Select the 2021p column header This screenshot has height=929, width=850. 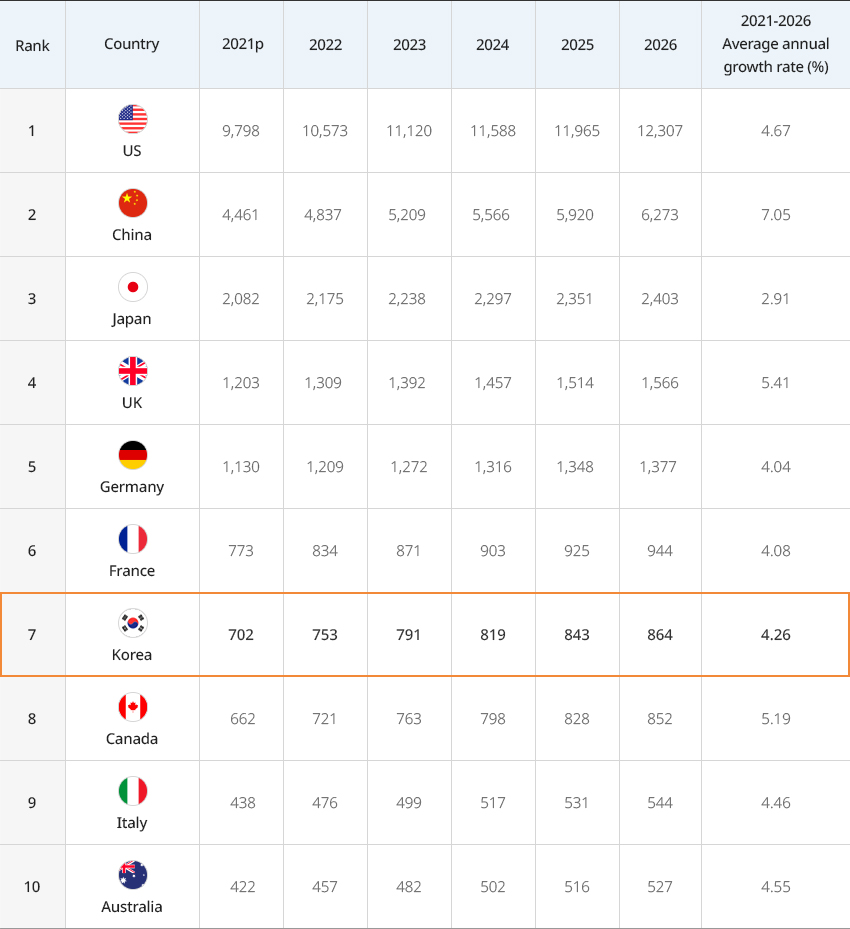pos(242,45)
